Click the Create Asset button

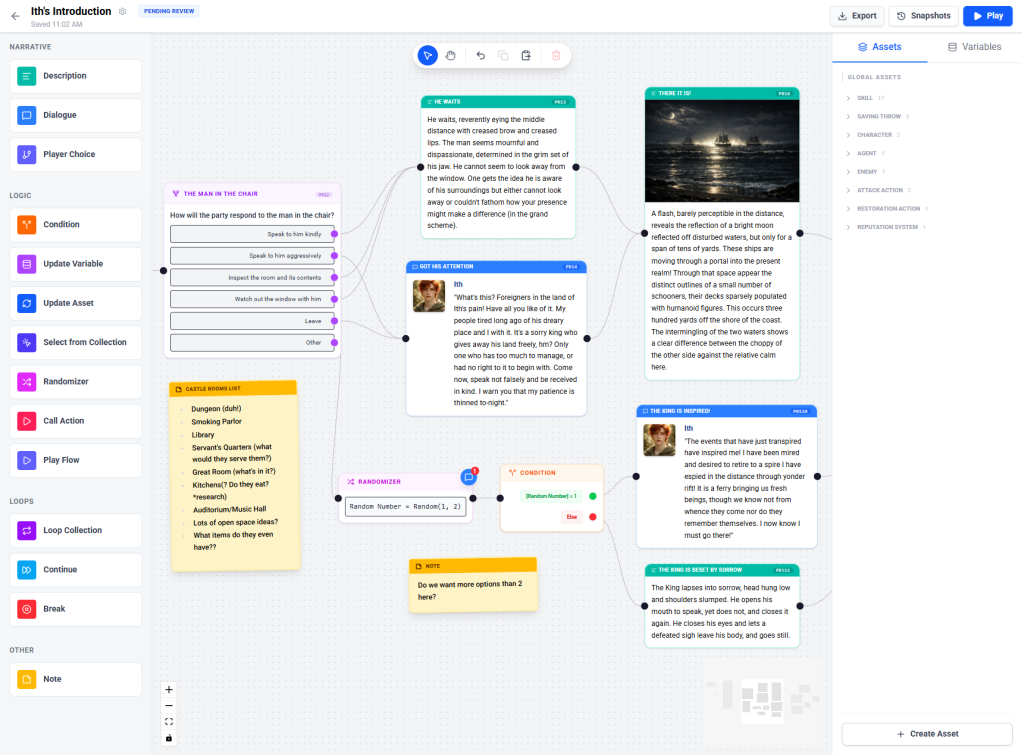coord(927,733)
